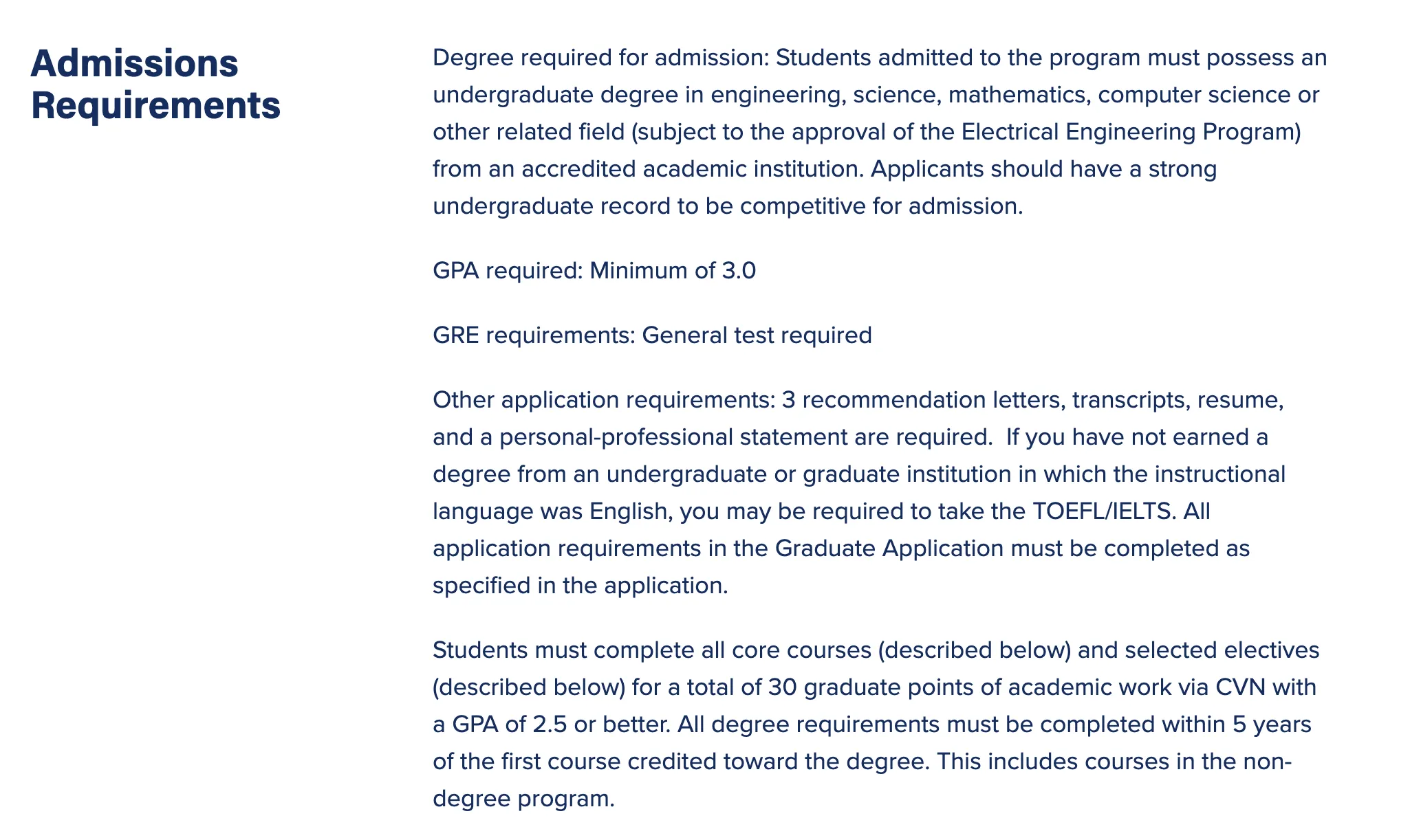Click the "Degree required for admission" text
The image size is (1421, 840).
coord(600,58)
